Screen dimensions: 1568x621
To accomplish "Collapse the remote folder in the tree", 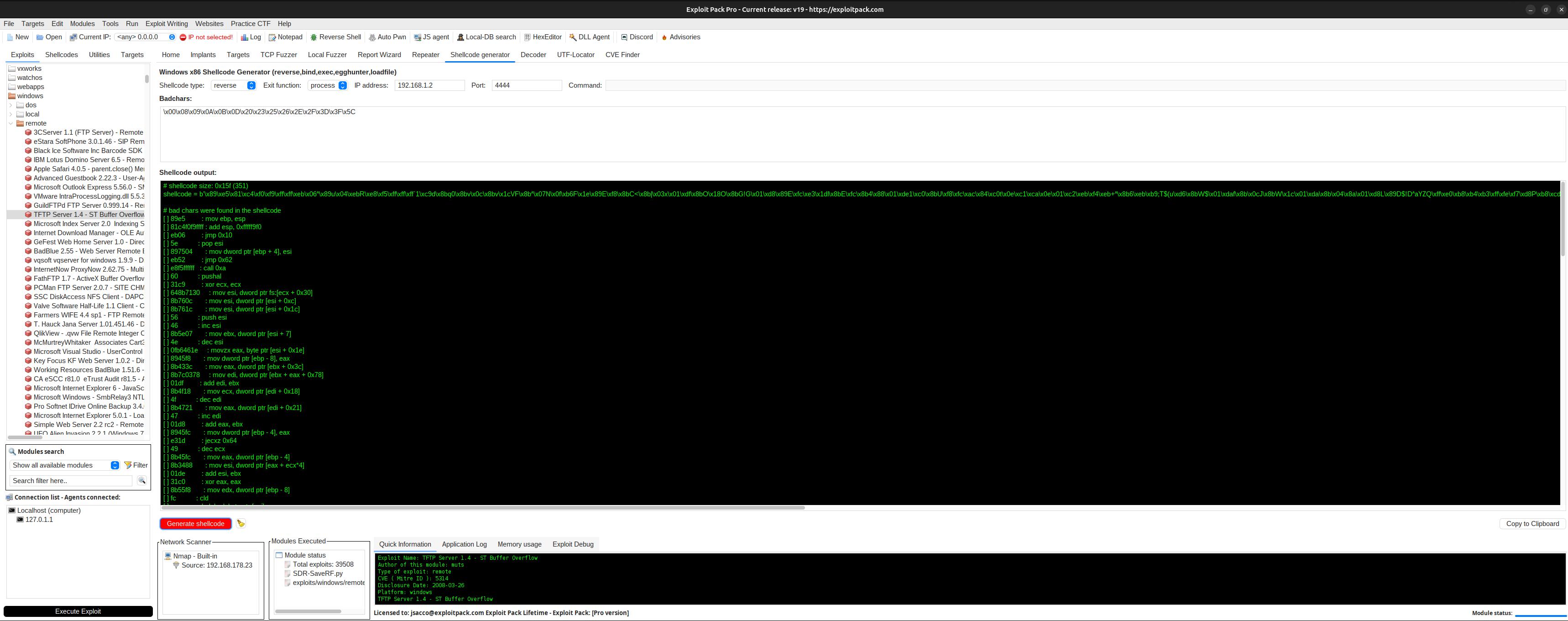I will (x=10, y=124).
